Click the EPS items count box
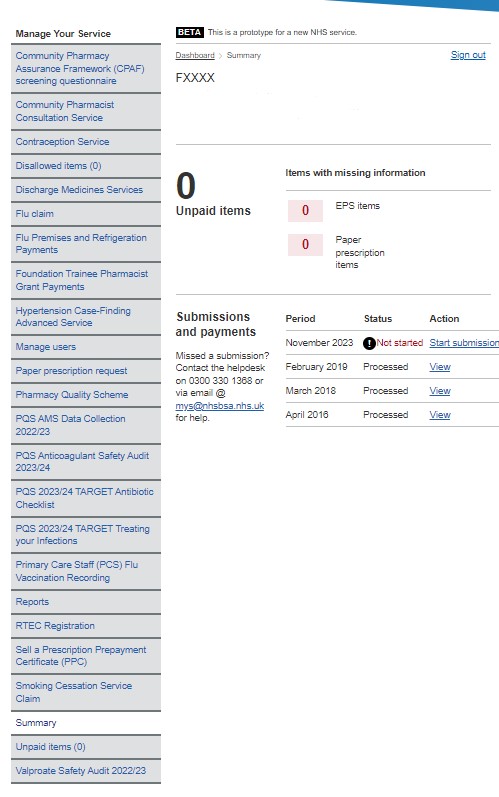Viewport: 499px width, 797px height. tap(305, 210)
